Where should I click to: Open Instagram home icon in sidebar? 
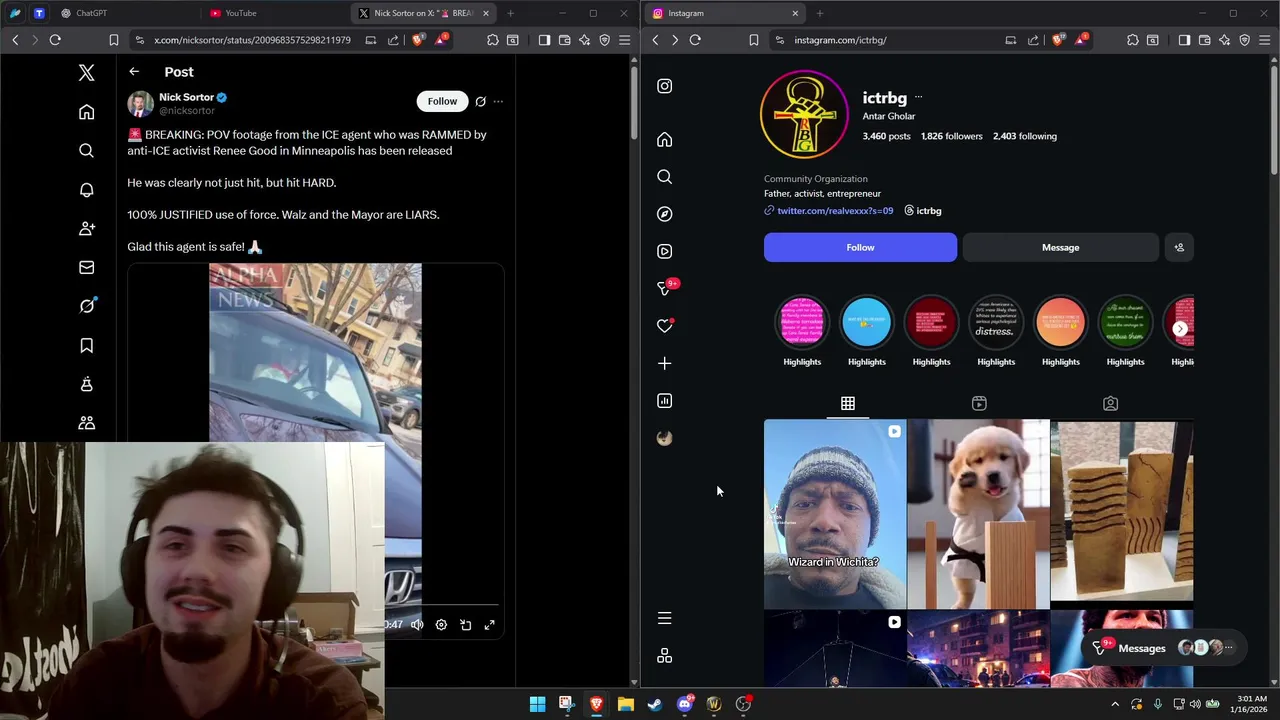(x=665, y=139)
